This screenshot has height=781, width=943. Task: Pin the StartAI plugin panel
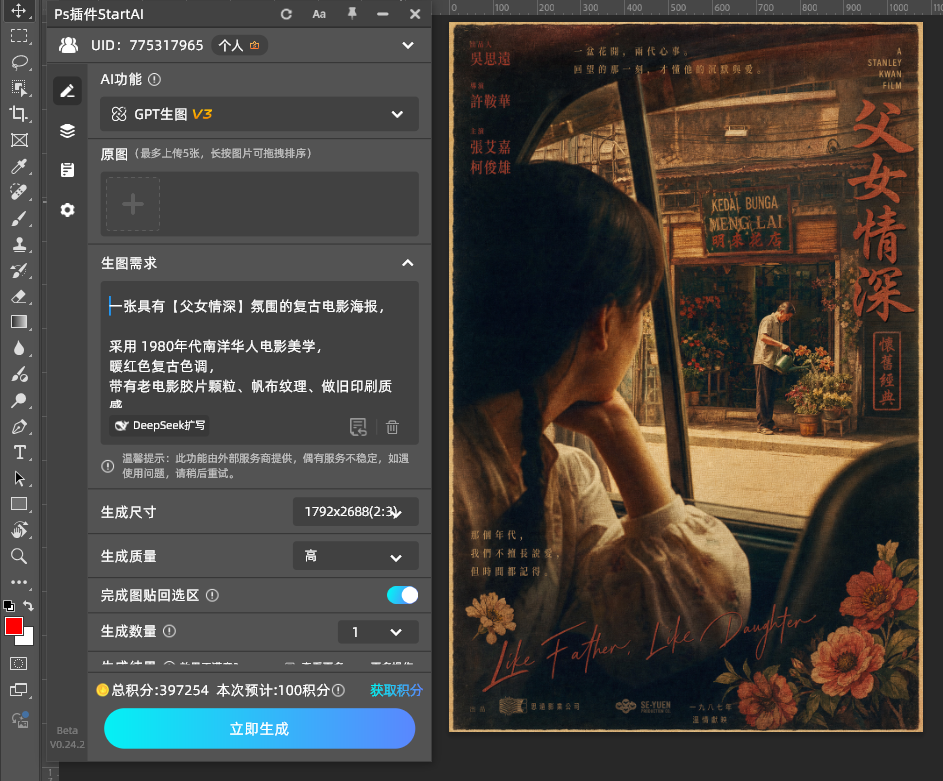pos(352,13)
